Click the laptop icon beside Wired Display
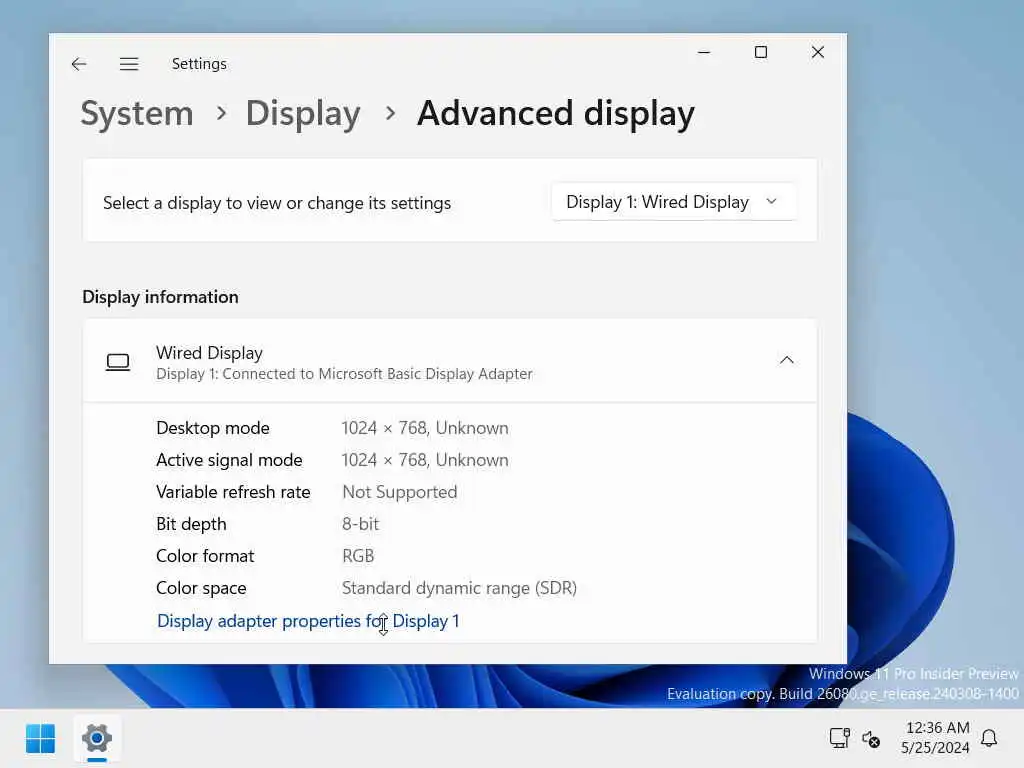Image resolution: width=1024 pixels, height=768 pixels. tap(118, 362)
